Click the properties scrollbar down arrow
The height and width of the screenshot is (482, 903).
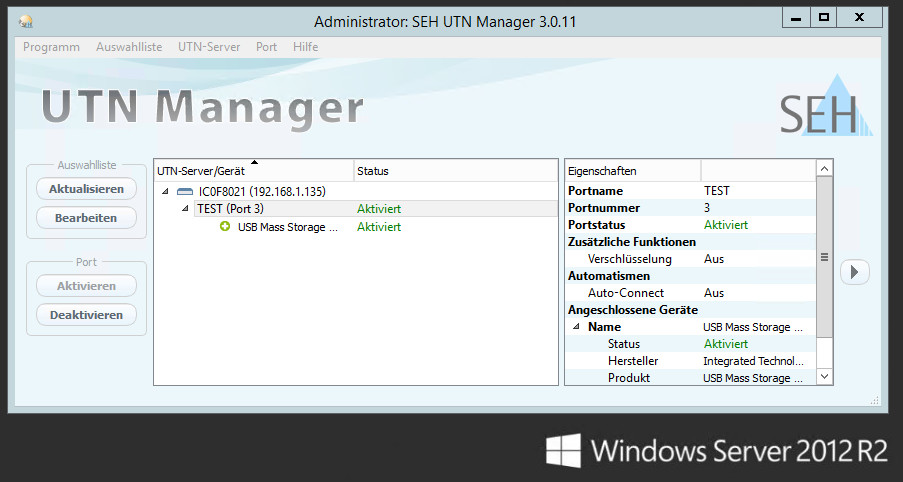pos(825,377)
